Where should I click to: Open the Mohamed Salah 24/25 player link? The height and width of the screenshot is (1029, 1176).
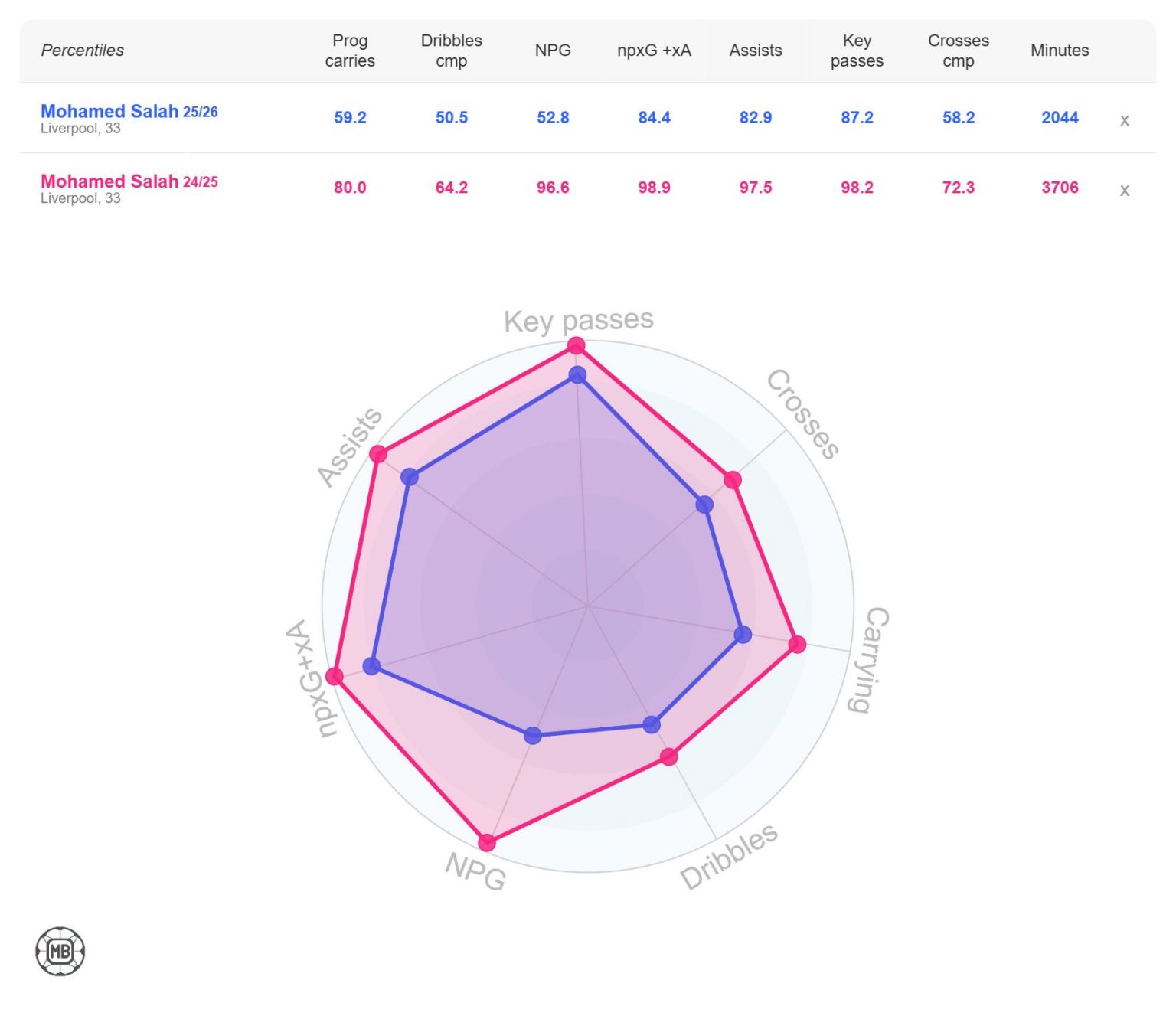(x=129, y=181)
